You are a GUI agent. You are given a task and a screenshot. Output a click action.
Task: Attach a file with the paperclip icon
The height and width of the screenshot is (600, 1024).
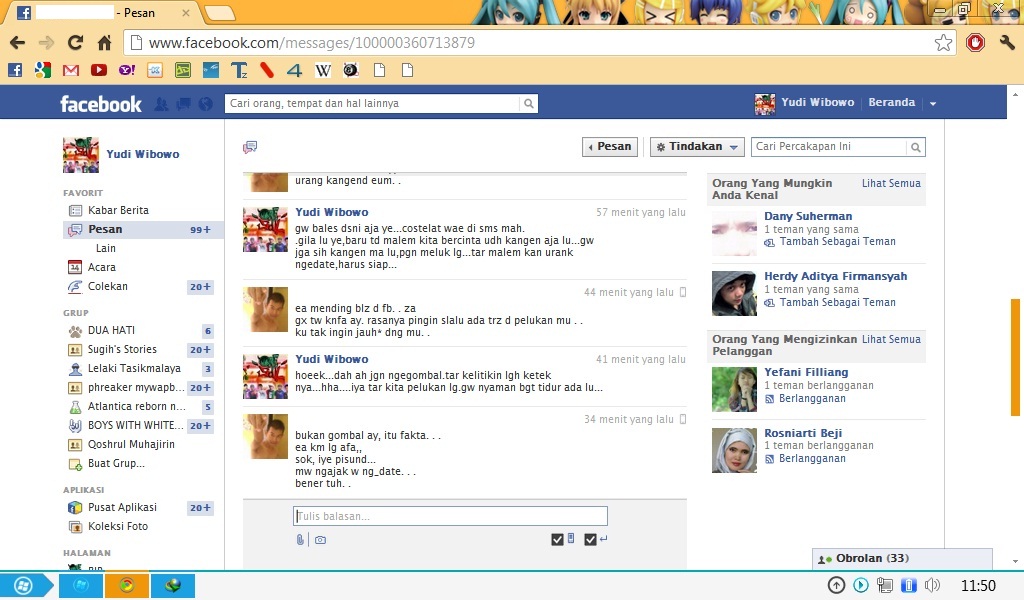click(x=300, y=540)
